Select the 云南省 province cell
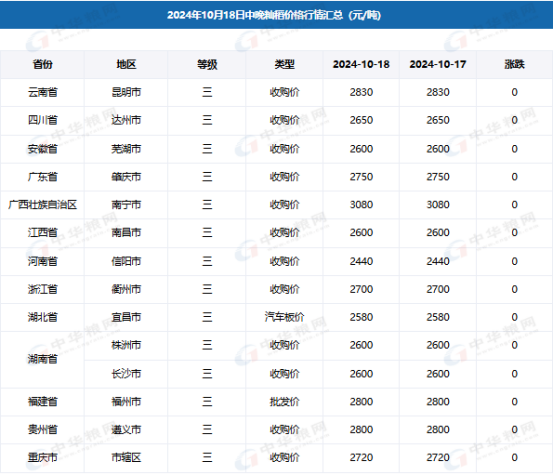 pos(42,92)
